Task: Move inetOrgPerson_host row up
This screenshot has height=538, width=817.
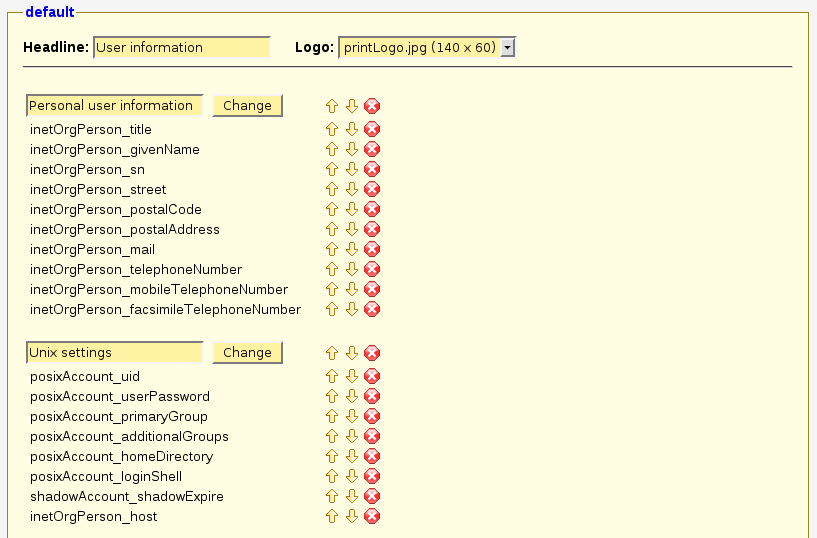Action: pos(332,516)
